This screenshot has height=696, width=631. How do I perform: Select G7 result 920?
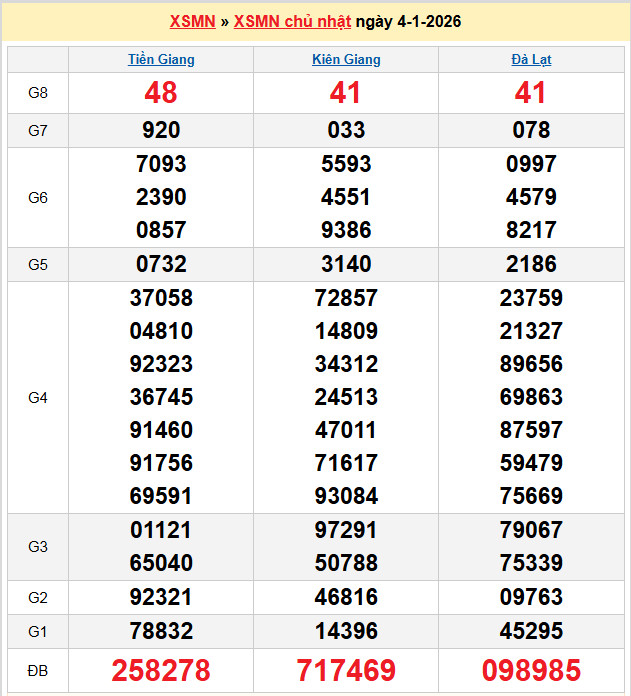point(161,130)
